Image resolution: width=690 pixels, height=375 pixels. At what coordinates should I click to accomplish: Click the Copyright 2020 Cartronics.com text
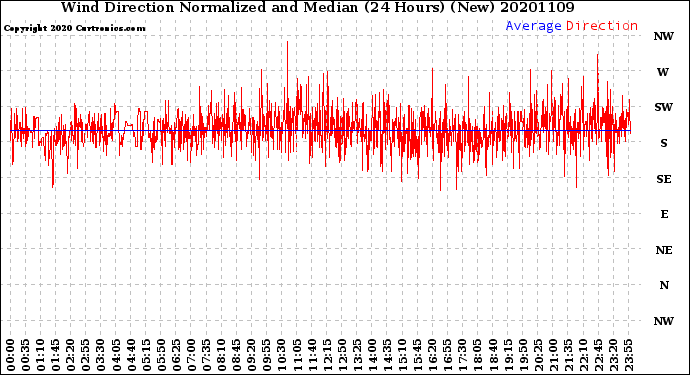(x=74, y=28)
